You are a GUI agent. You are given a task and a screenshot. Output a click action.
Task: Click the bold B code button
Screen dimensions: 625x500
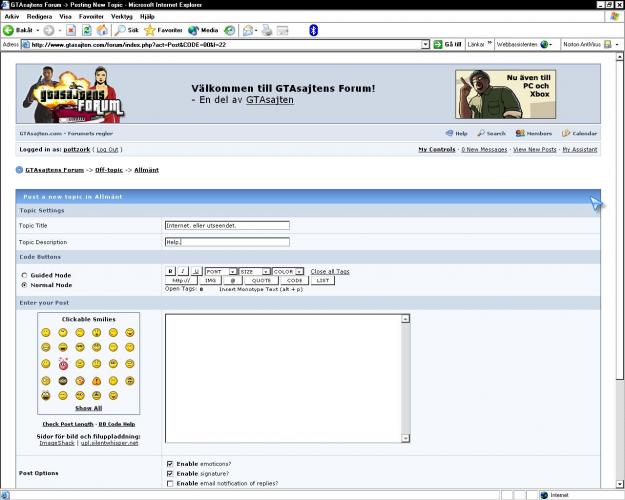[x=170, y=271]
